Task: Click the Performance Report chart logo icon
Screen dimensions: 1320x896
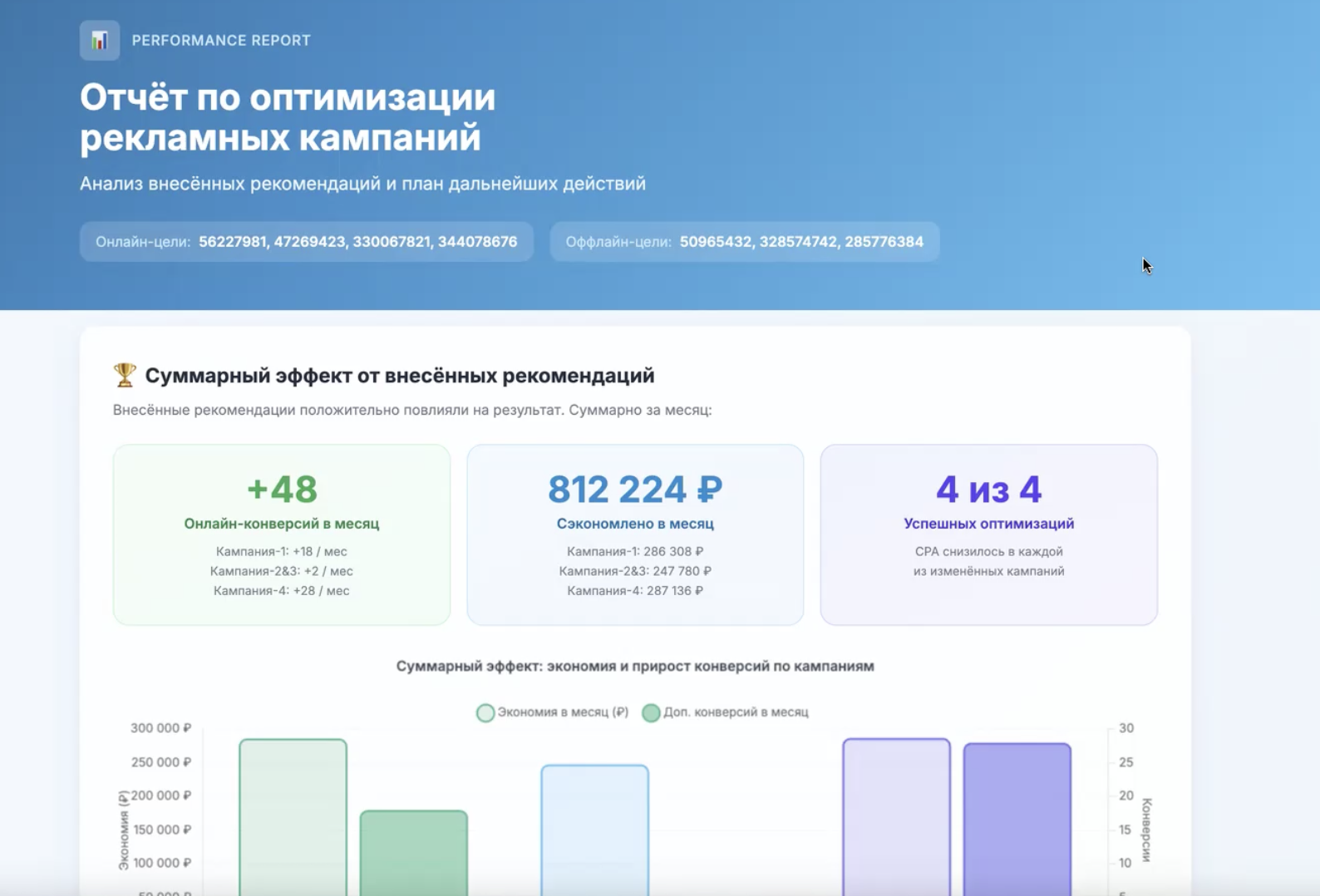Action: pyautogui.click(x=100, y=40)
